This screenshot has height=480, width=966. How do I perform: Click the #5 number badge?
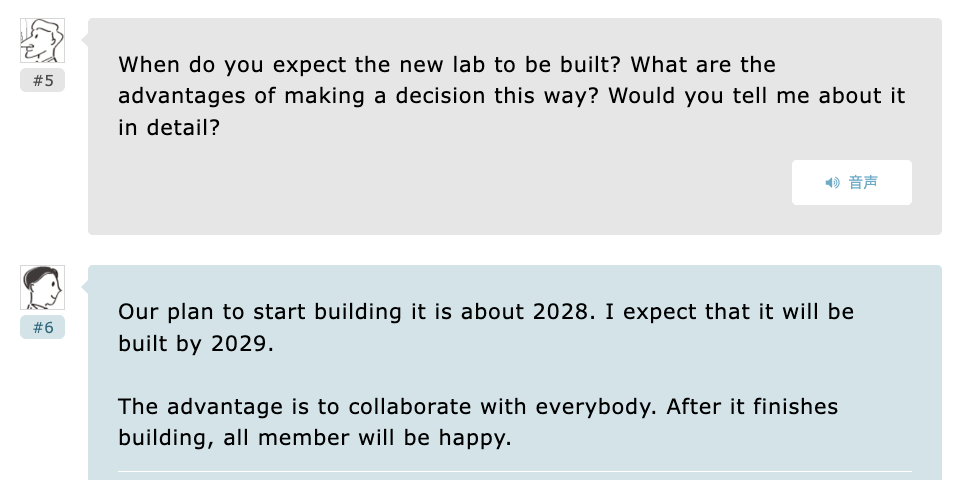click(x=42, y=81)
